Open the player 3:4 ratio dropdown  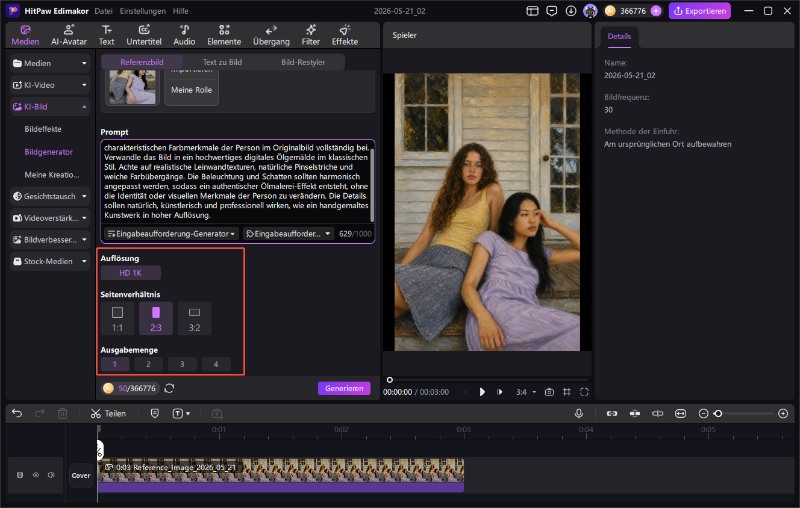tap(526, 392)
